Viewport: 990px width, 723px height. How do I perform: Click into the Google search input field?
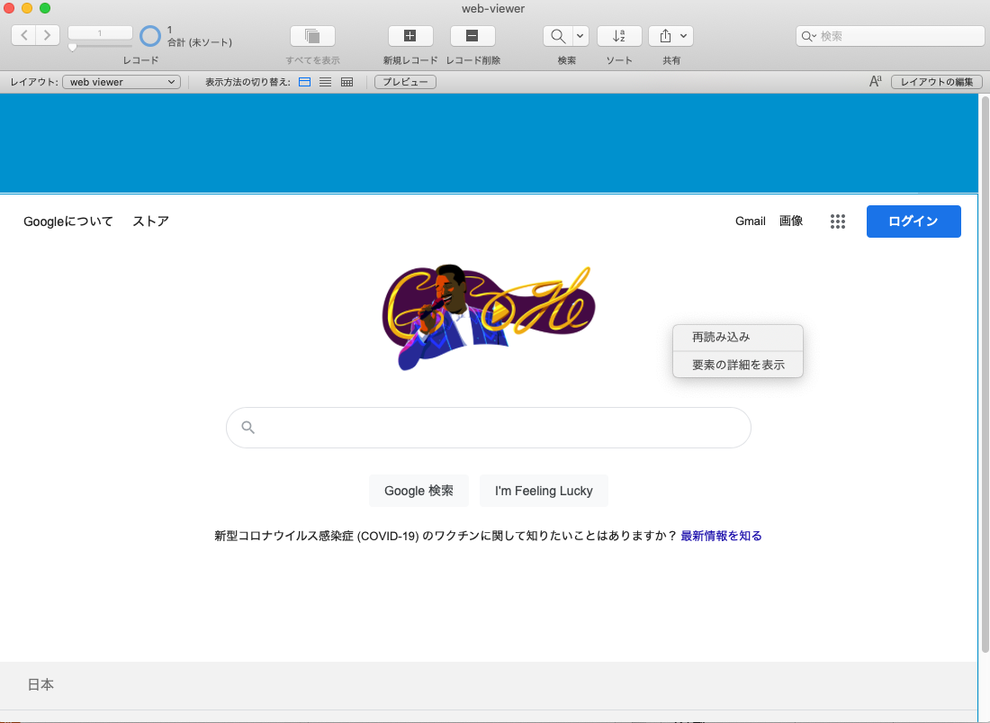click(x=489, y=427)
